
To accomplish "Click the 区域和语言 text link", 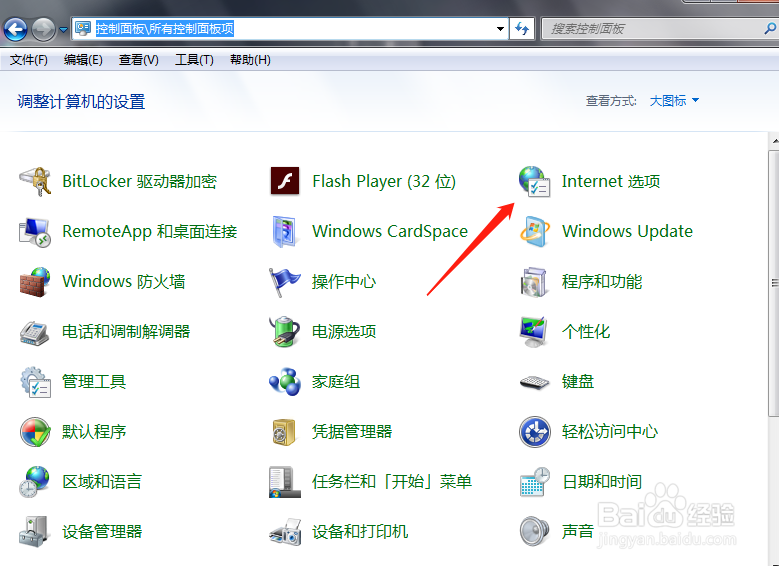I will point(102,482).
